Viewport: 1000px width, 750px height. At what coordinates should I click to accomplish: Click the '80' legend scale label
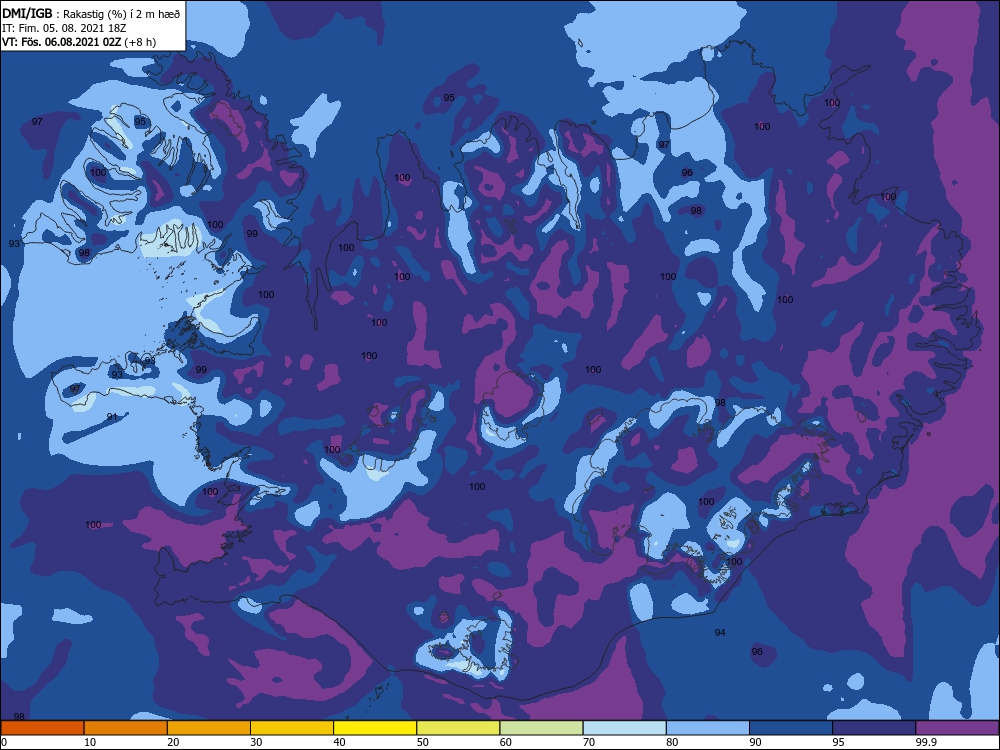(672, 742)
